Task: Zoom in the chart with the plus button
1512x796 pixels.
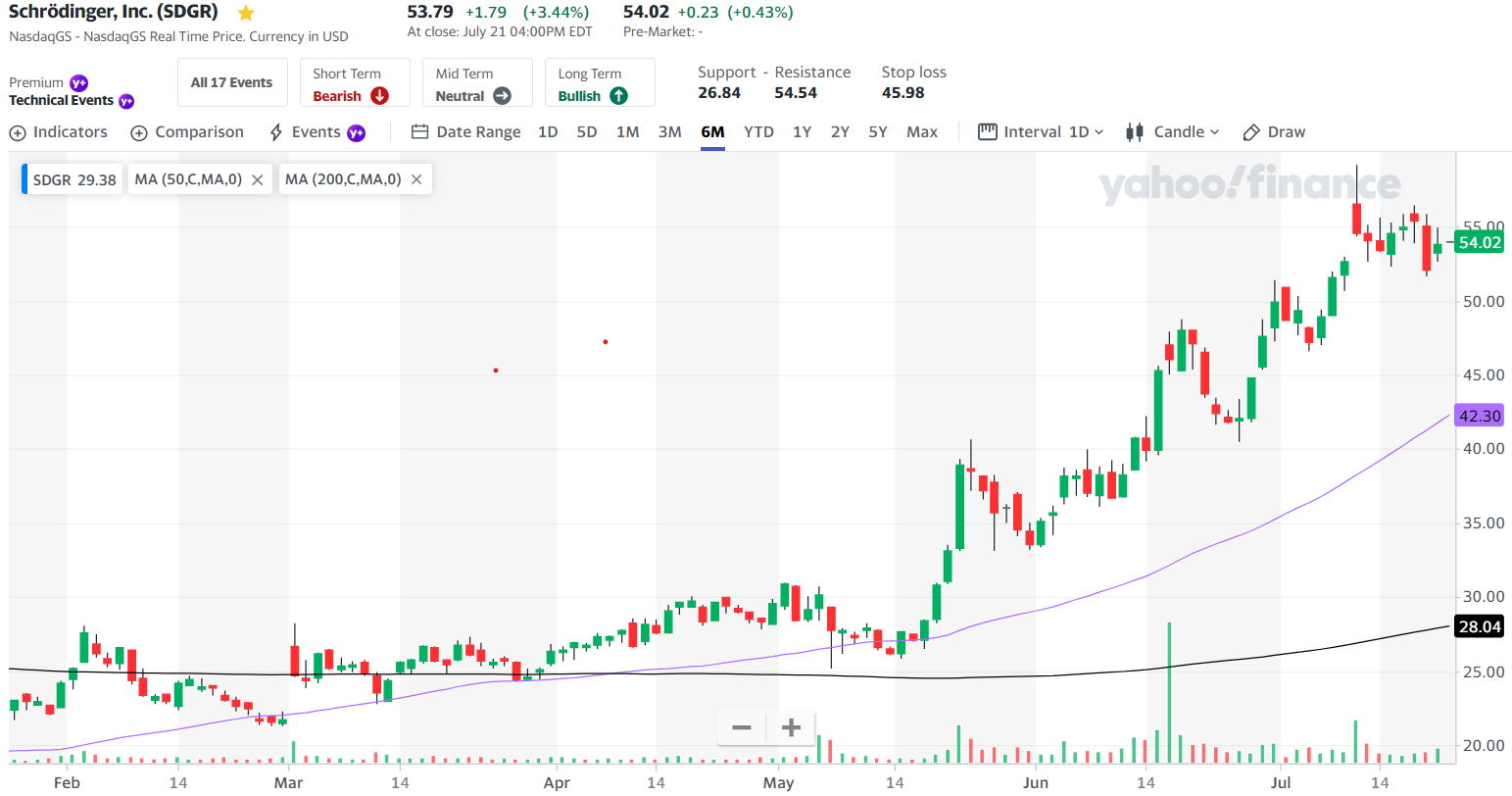Action: point(791,727)
